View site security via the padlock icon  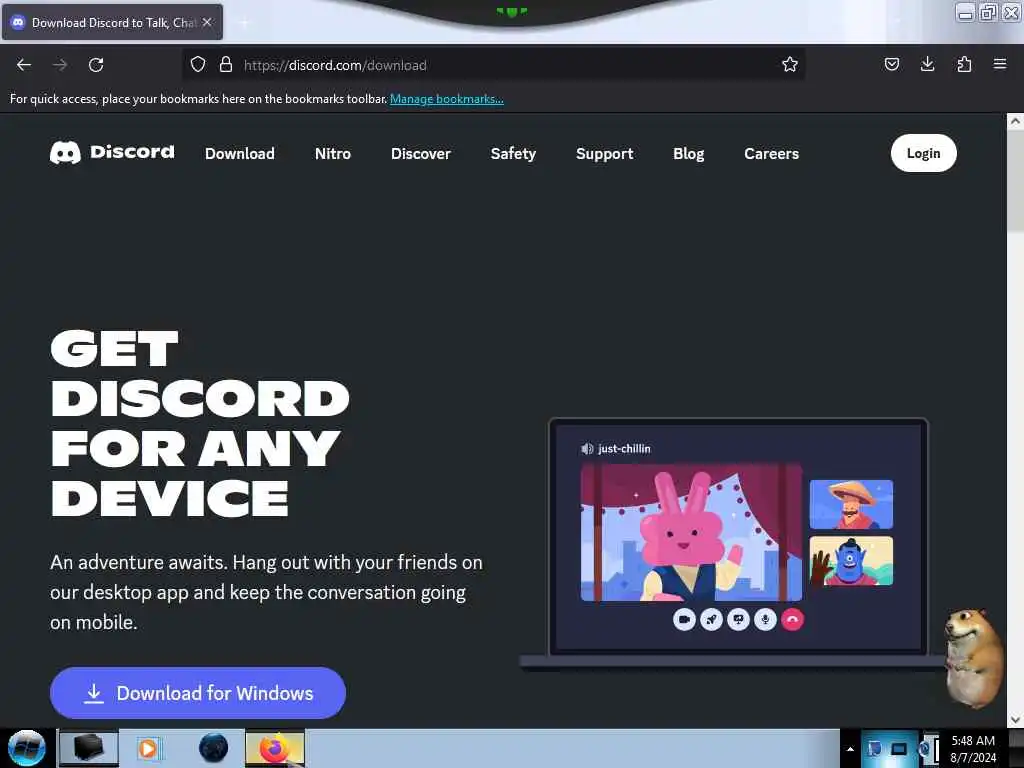coord(226,64)
